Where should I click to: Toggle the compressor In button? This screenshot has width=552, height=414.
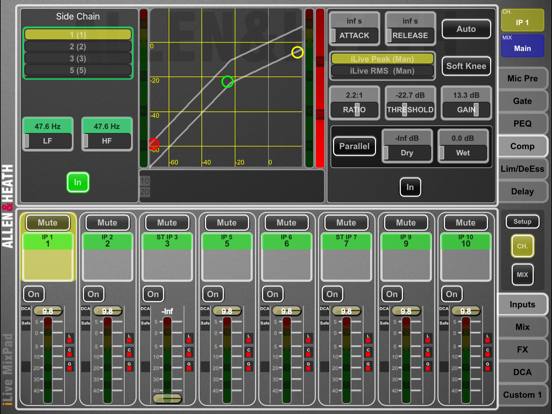pos(410,187)
